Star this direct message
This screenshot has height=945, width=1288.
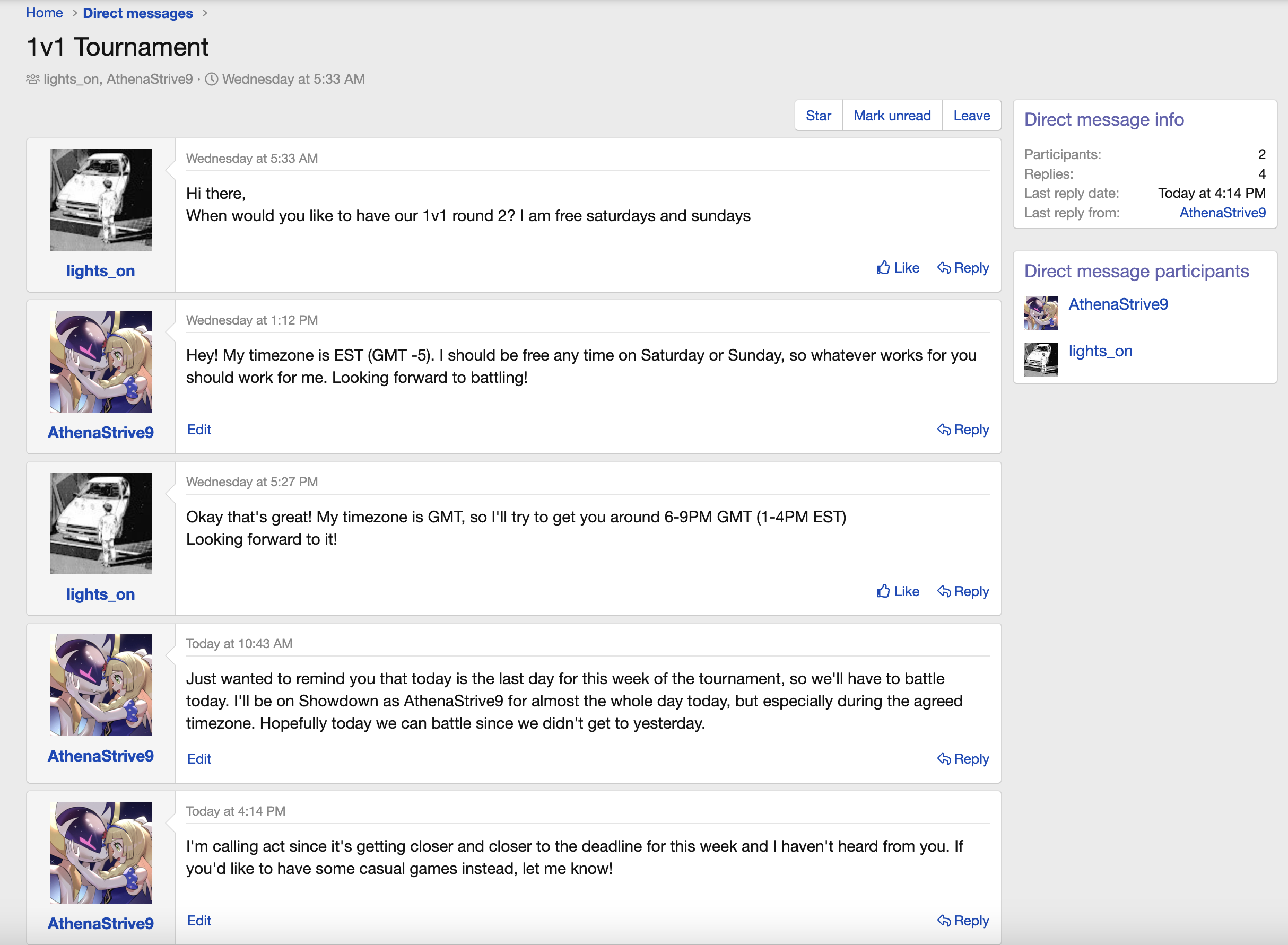click(818, 116)
